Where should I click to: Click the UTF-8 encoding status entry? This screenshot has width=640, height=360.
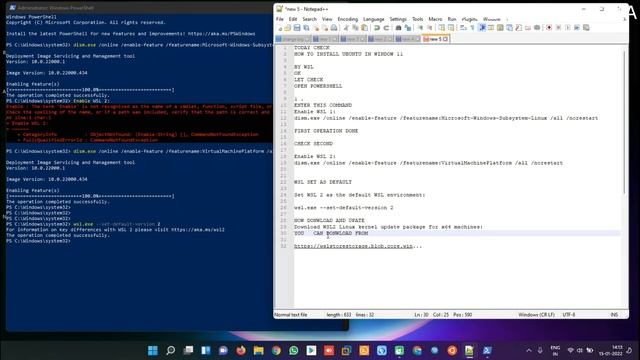tap(569, 315)
